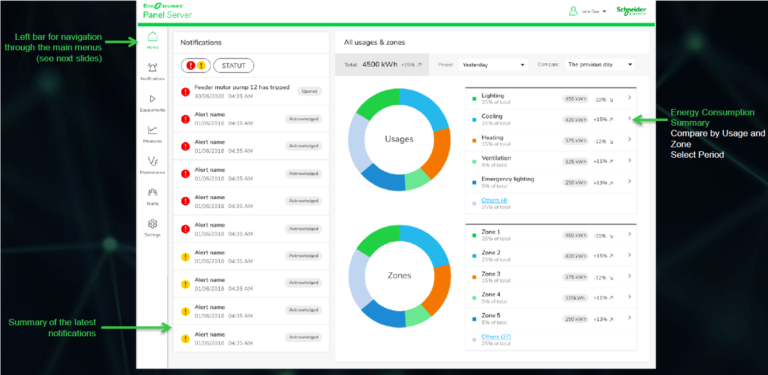Screen dimensions: 768x375
Task: Open the Teams section in the sidebar
Action: [153, 196]
